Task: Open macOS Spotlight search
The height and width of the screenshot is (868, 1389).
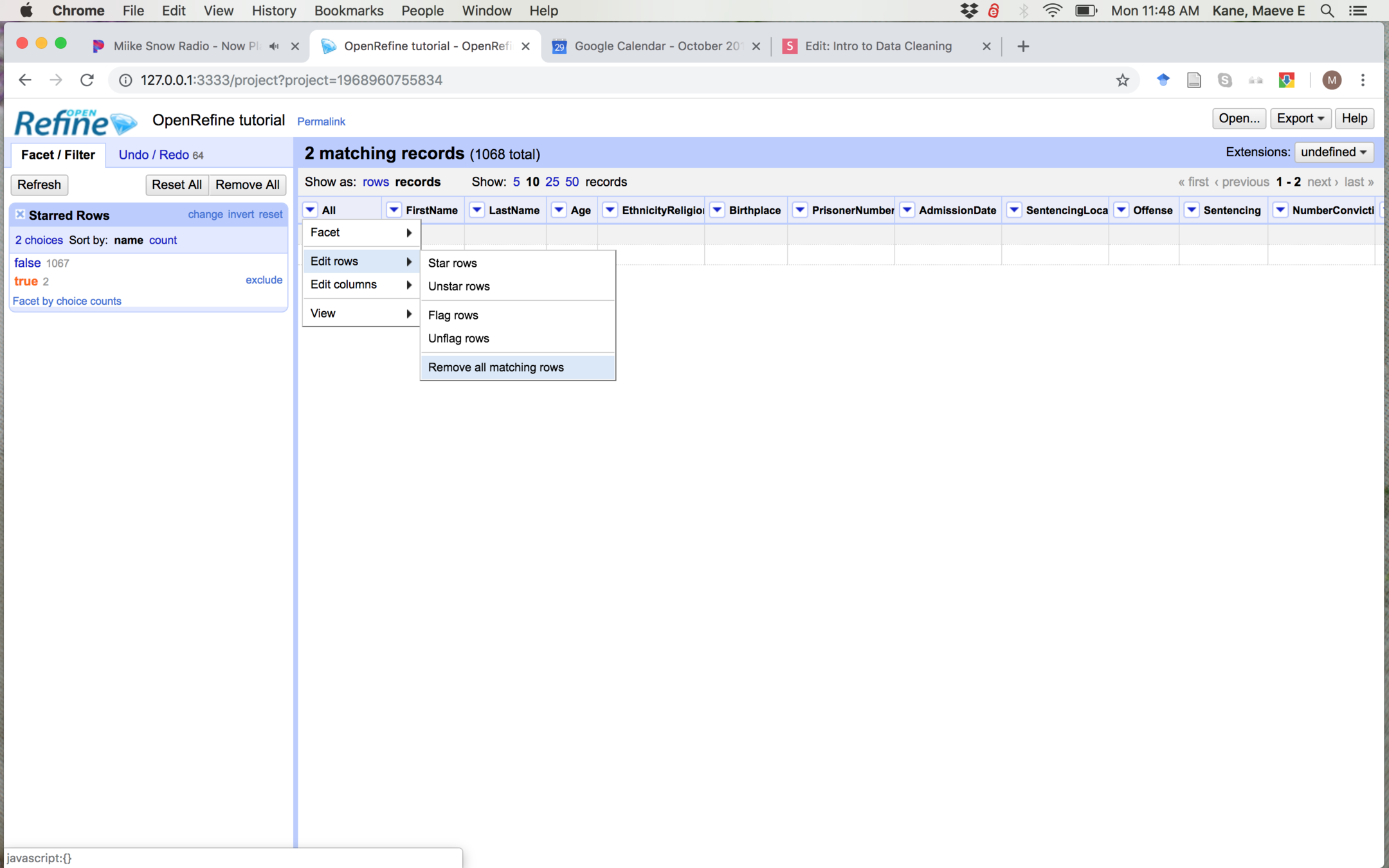Action: [x=1327, y=11]
